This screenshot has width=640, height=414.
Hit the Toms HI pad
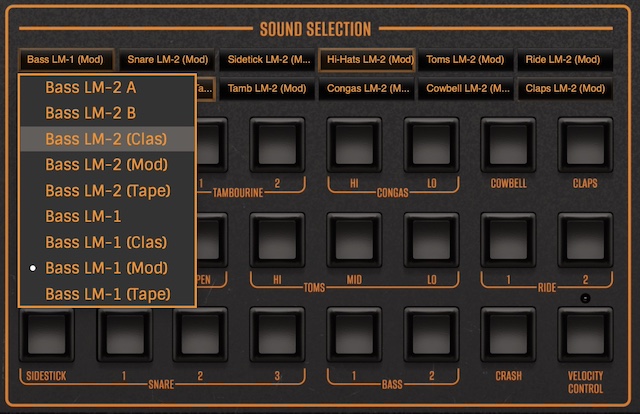(277, 240)
